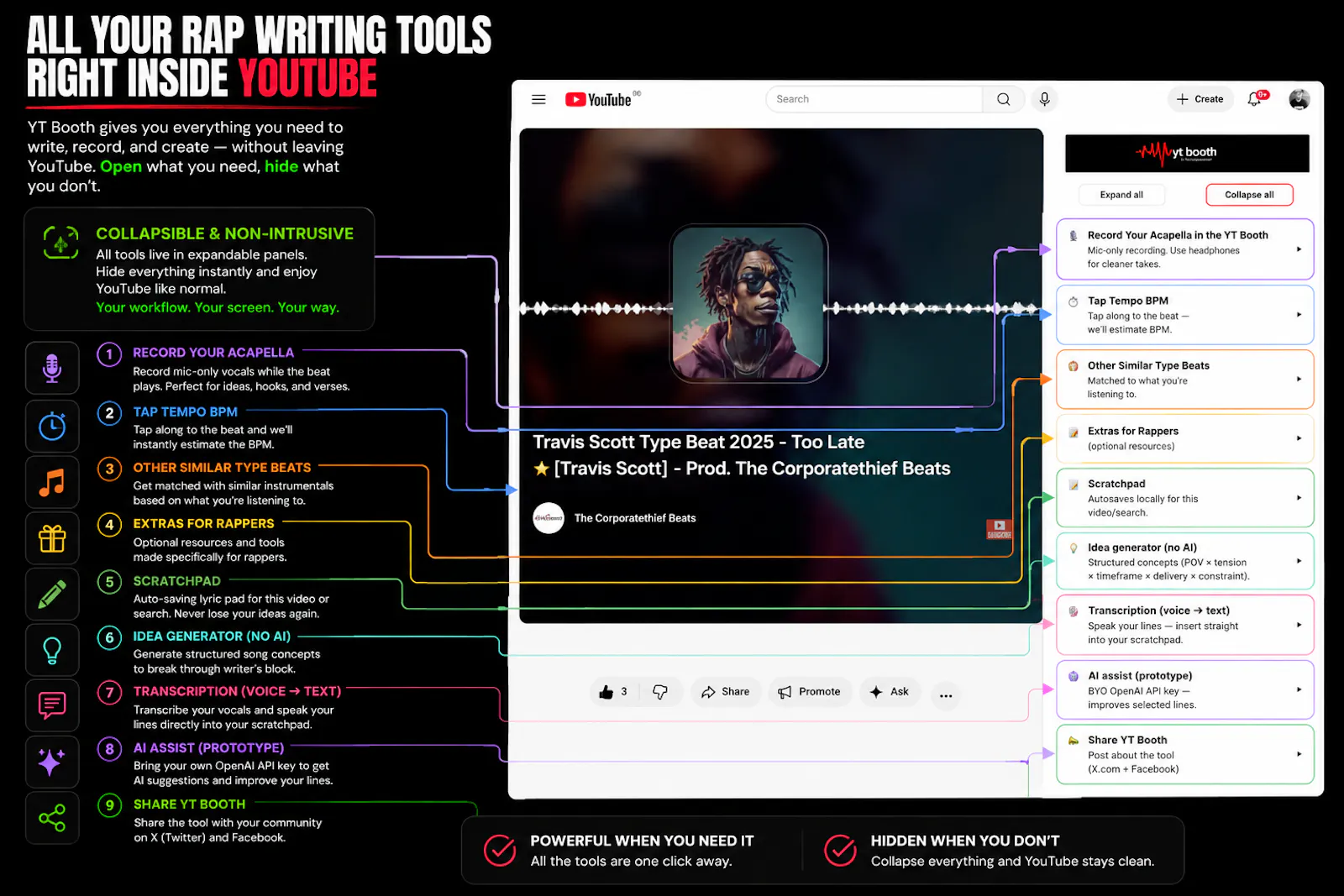Expand Extras for Rappers panel arrow
This screenshot has height=896, width=1344.
tap(1299, 438)
